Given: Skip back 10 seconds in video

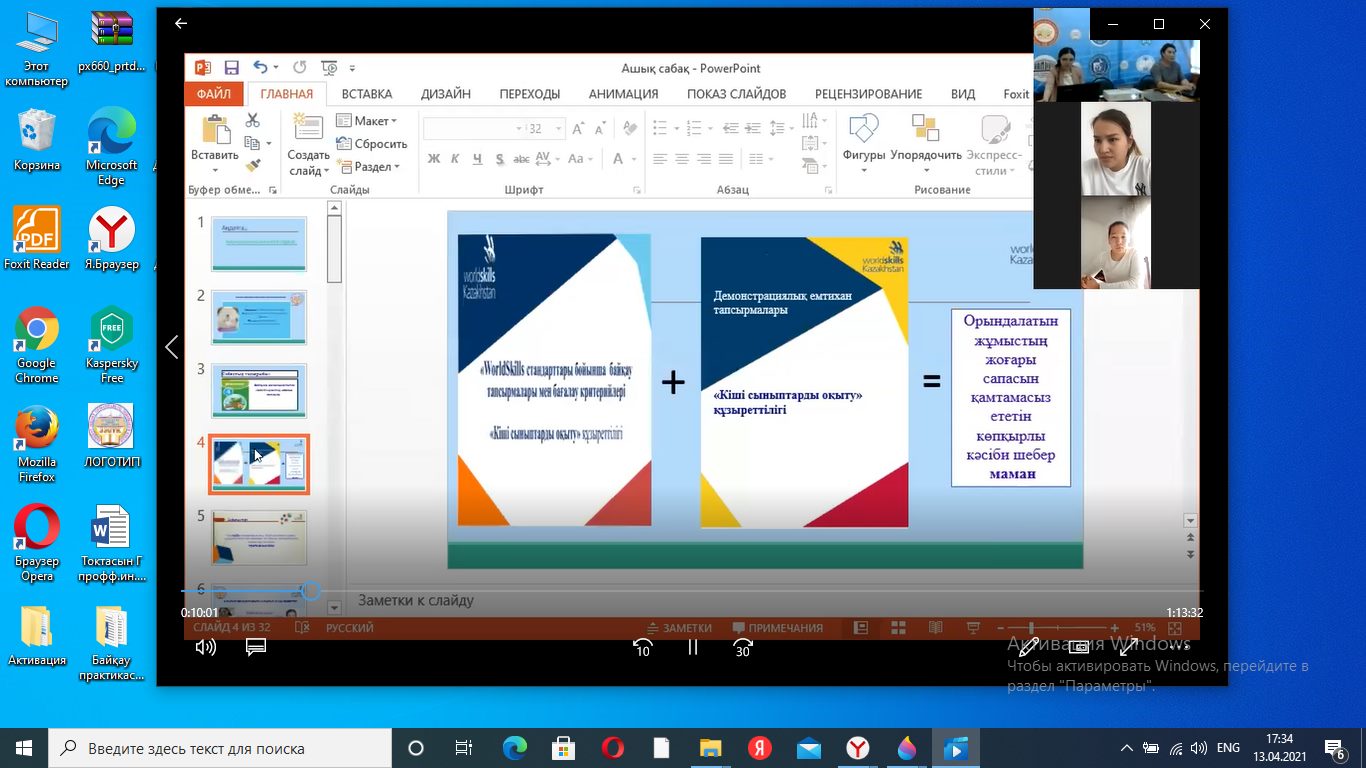Looking at the screenshot, I should 643,647.
